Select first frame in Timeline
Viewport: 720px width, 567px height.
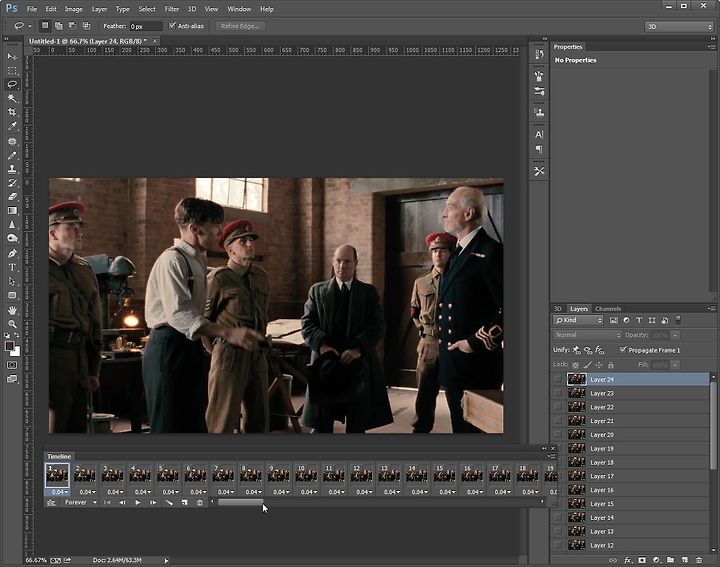coord(107,503)
